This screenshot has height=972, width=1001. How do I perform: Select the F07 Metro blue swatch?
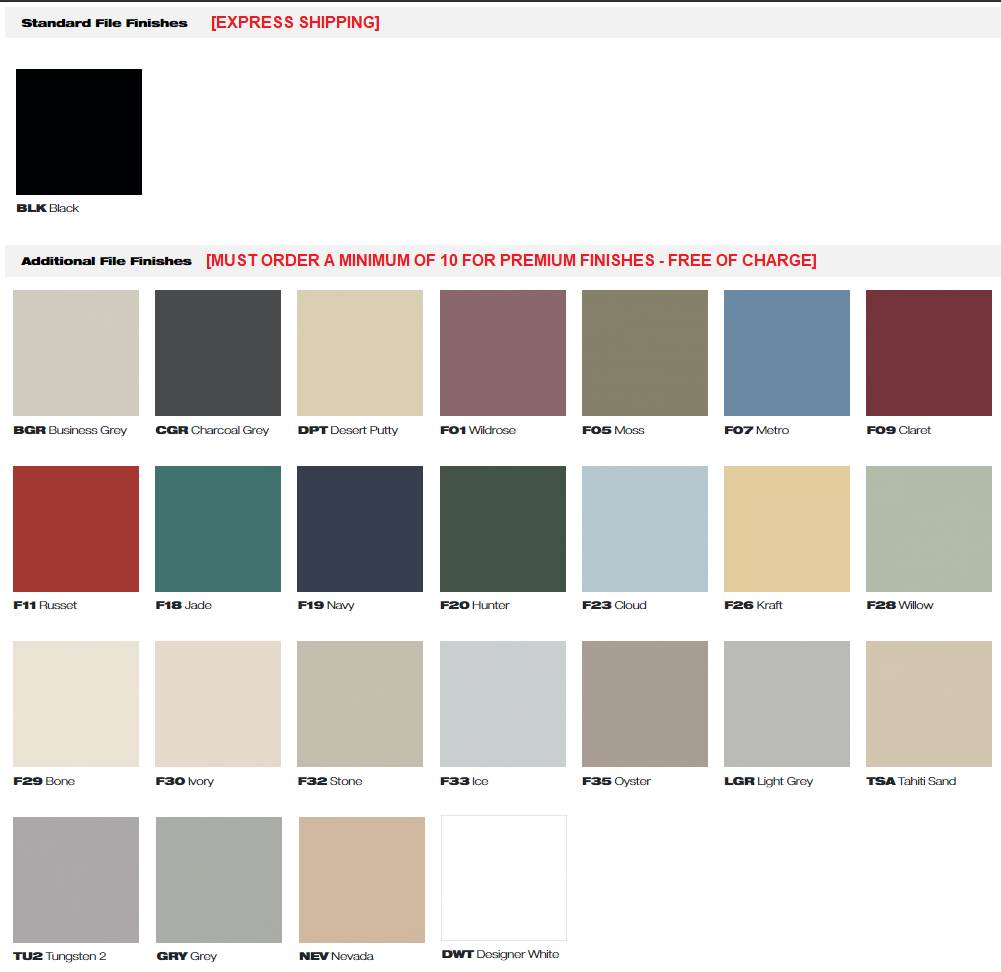[x=787, y=353]
